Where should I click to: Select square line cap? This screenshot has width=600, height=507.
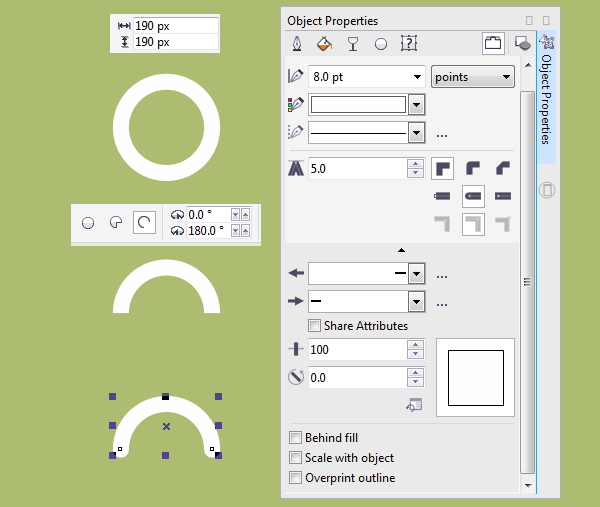[442, 196]
